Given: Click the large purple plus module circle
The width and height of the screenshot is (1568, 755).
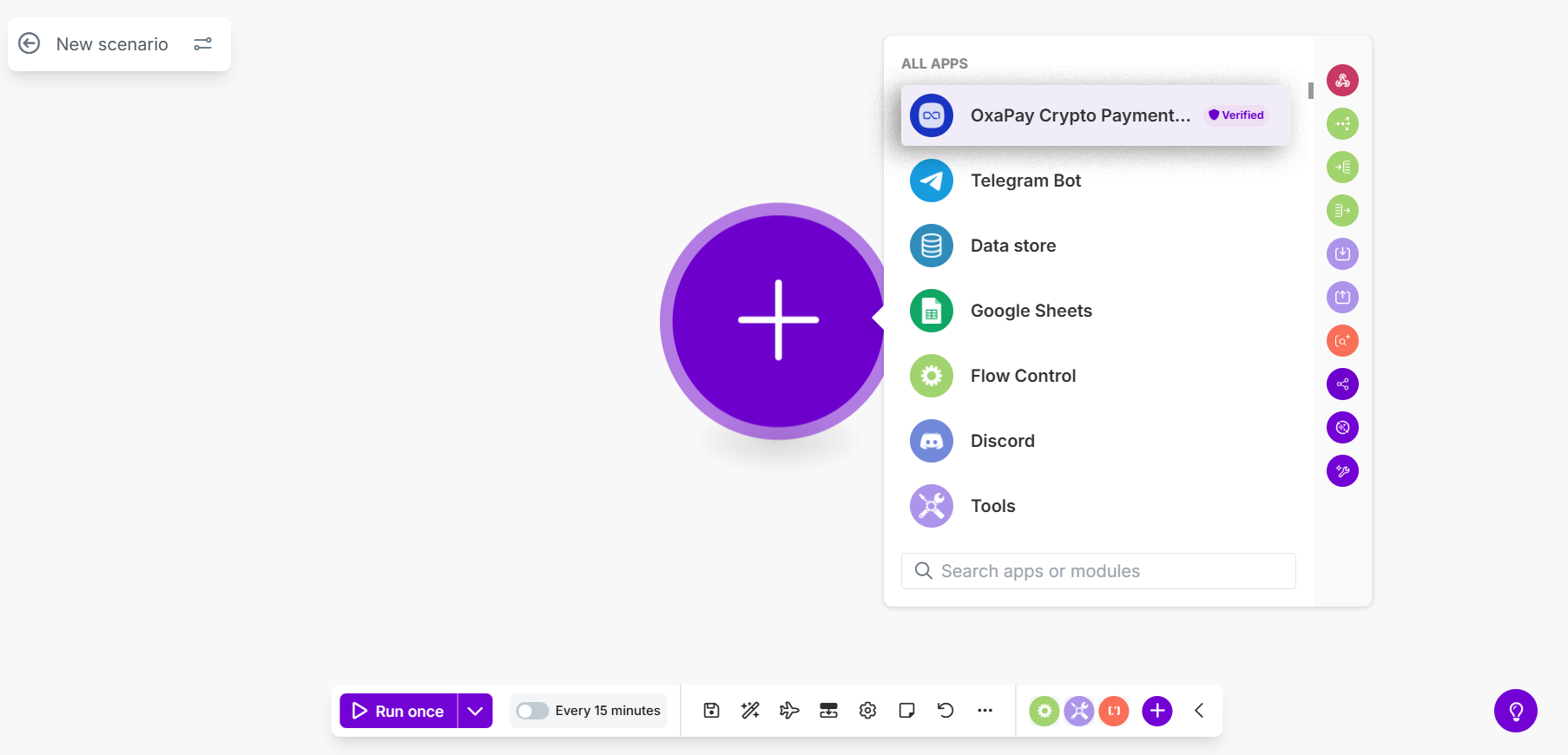Looking at the screenshot, I should tap(777, 320).
